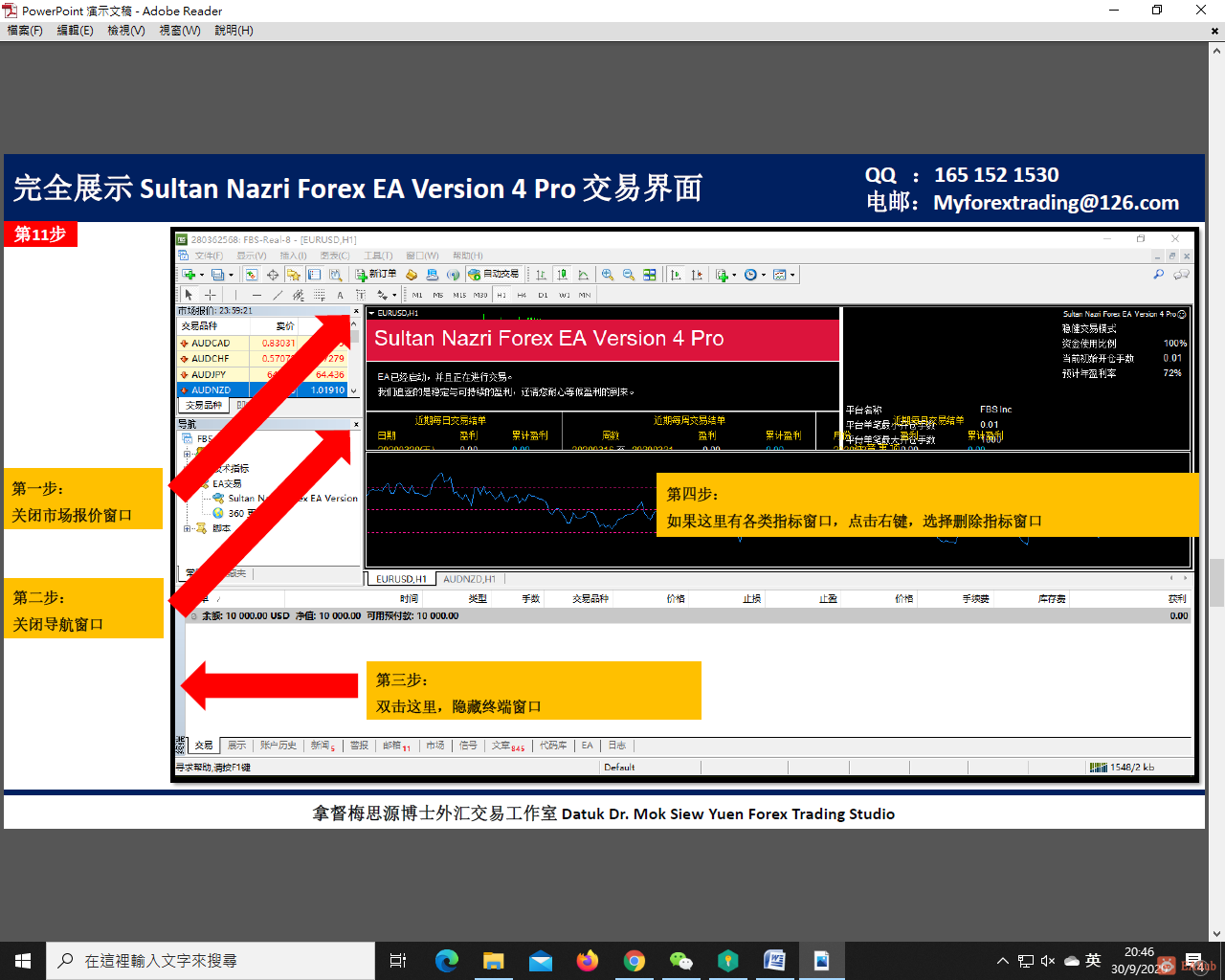Open the 說明(H) menu

[x=234, y=31]
